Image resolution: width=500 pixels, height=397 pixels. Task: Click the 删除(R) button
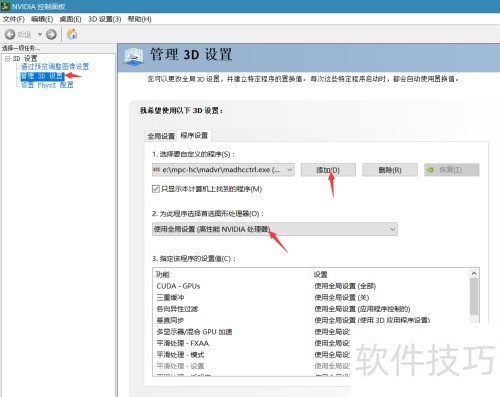(x=390, y=170)
